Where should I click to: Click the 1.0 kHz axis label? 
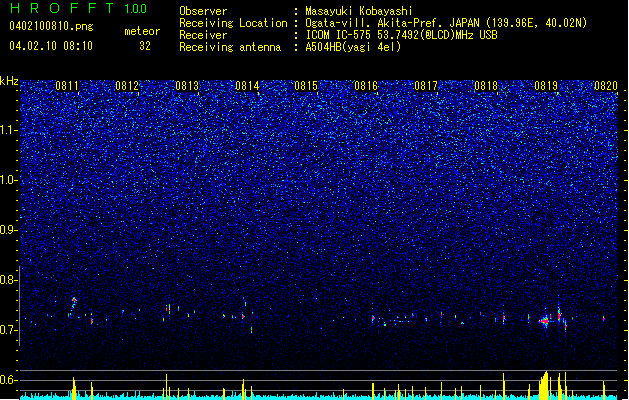coord(8,180)
